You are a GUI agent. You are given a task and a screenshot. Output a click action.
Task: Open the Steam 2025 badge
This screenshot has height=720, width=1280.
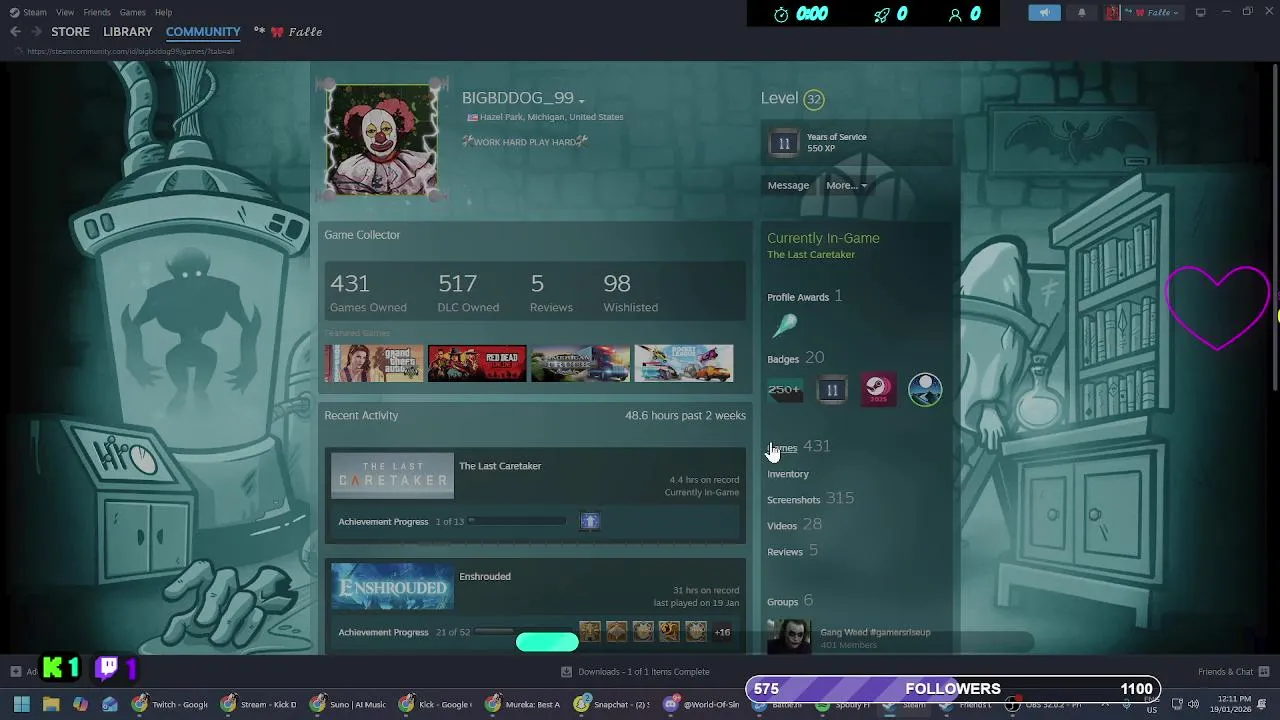pyautogui.click(x=878, y=390)
